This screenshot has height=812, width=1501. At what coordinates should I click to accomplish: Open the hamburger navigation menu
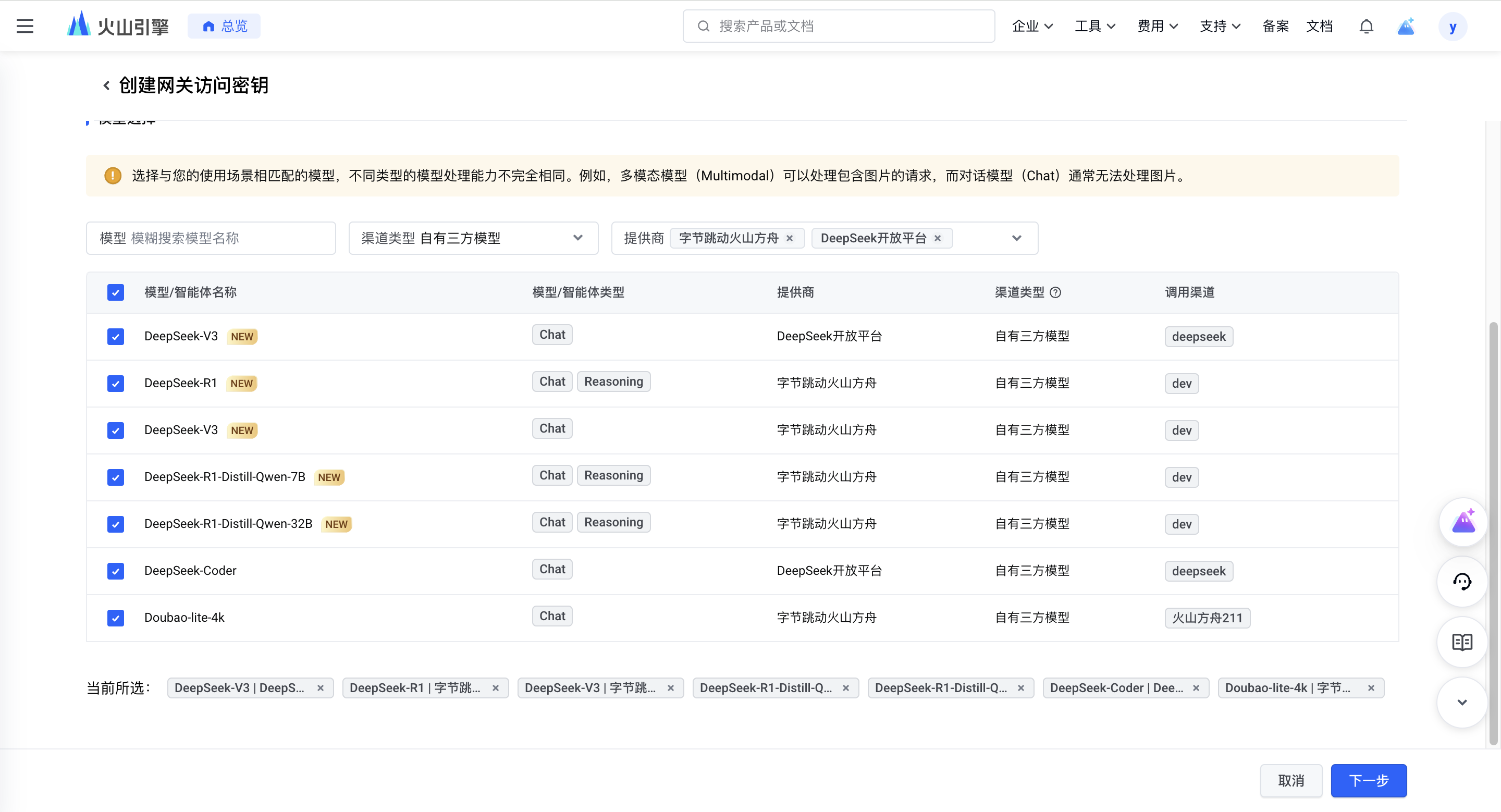(24, 26)
